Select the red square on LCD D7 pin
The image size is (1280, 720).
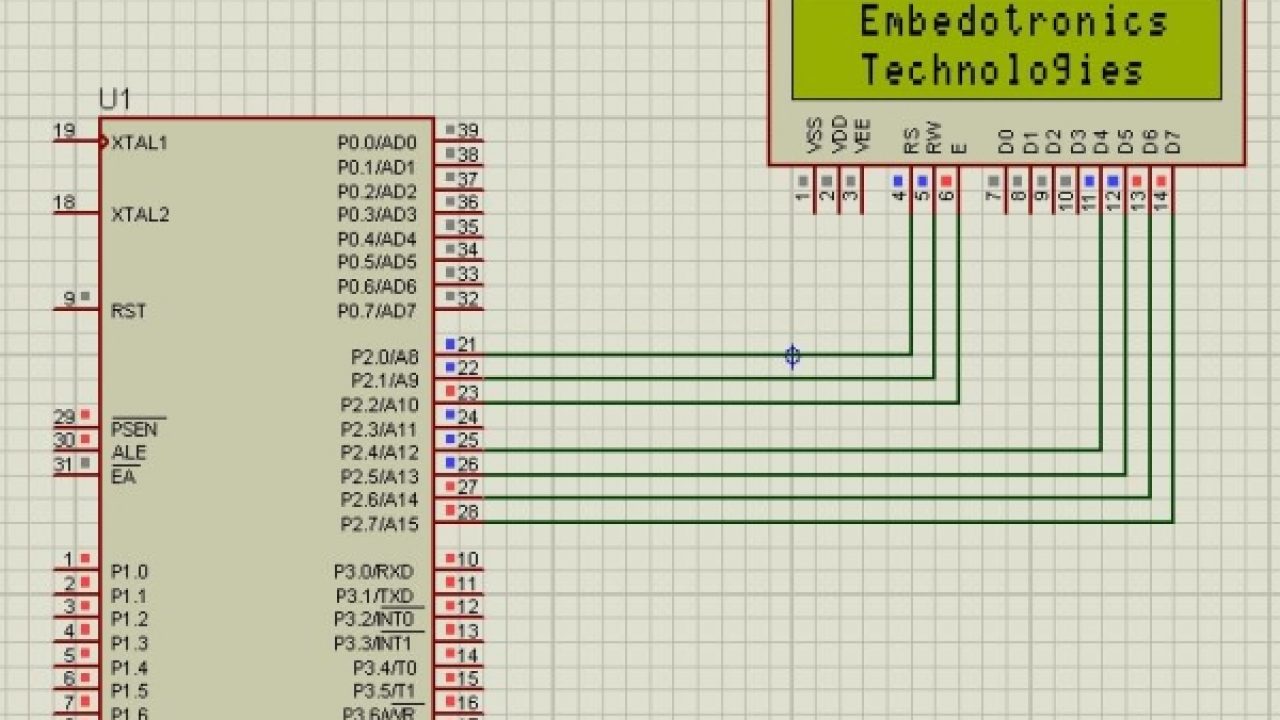tap(1162, 181)
